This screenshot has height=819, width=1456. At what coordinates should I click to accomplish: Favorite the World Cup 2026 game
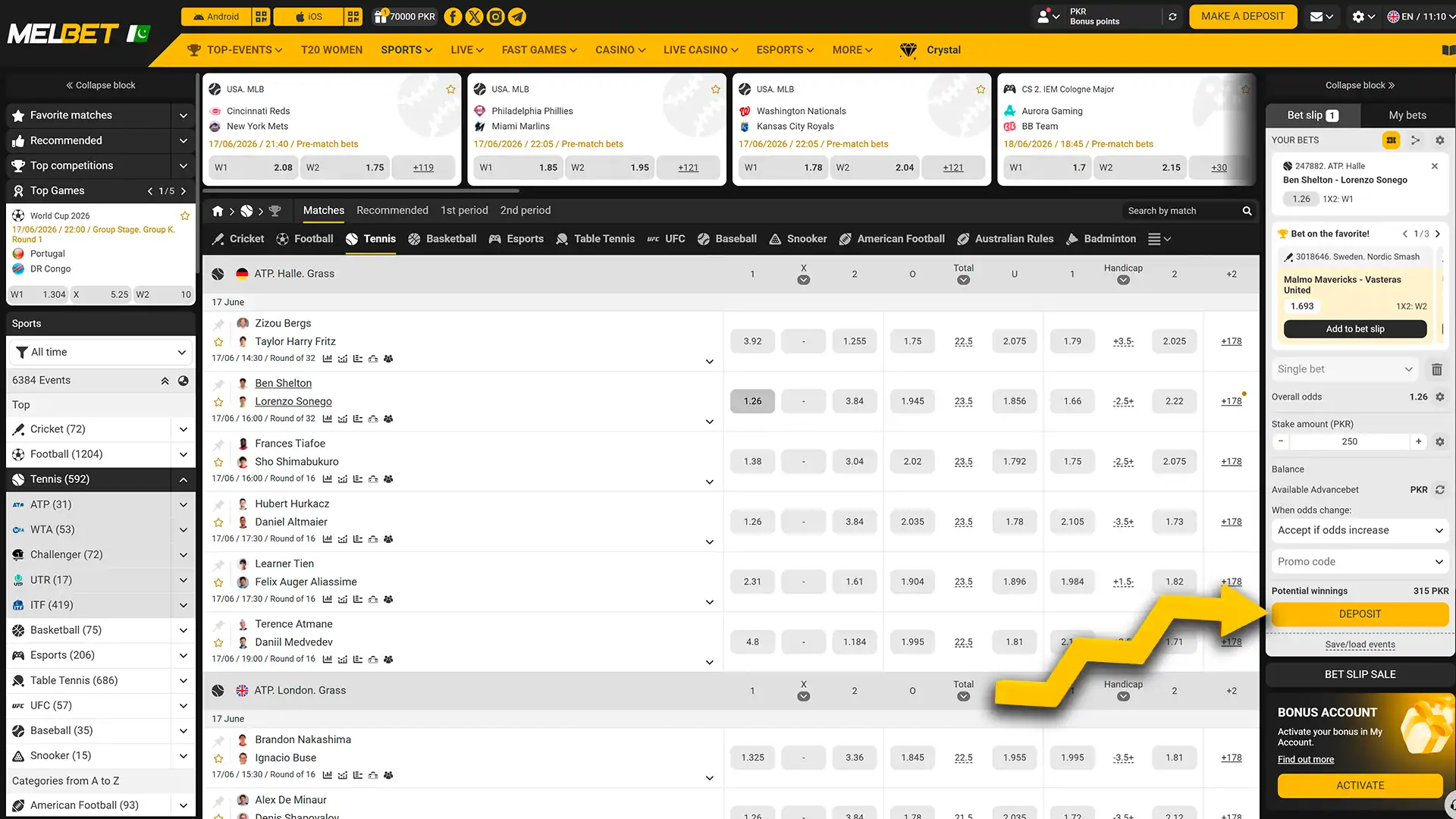click(184, 216)
